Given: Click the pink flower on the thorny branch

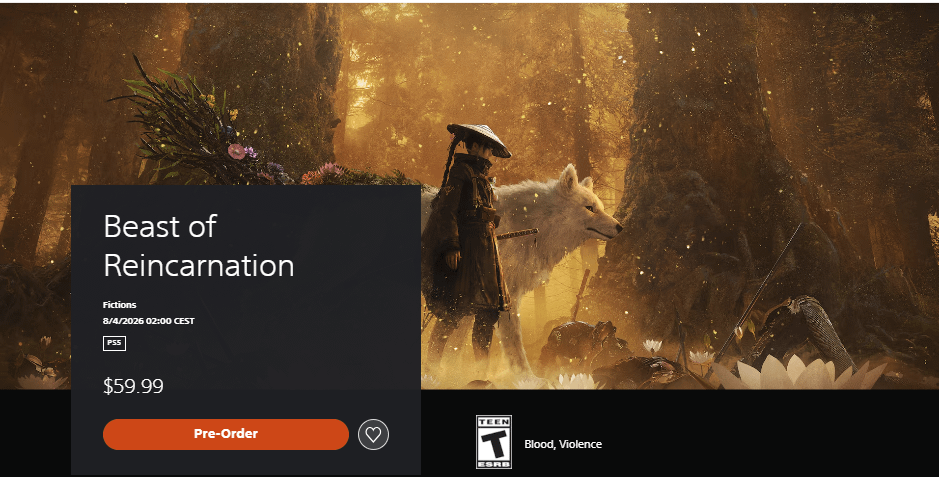Looking at the screenshot, I should (237, 151).
